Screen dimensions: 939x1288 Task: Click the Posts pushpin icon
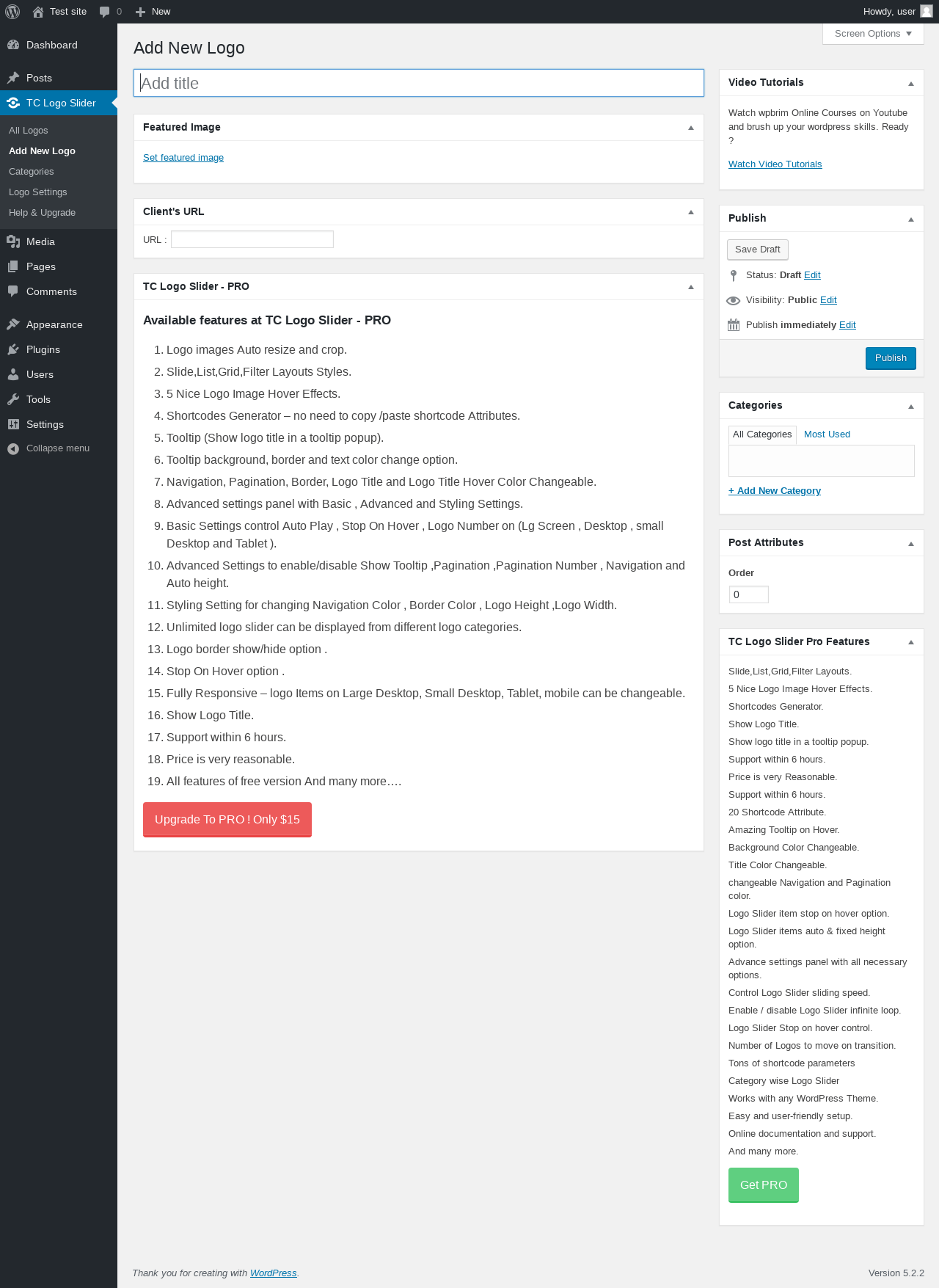(13, 78)
